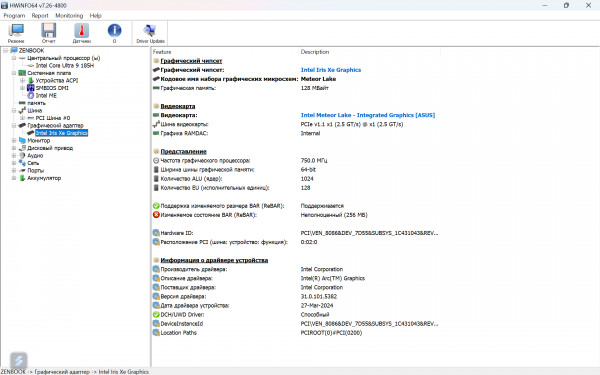
Task: Launch the Driver Update toolbar icon
Action: (x=150, y=33)
